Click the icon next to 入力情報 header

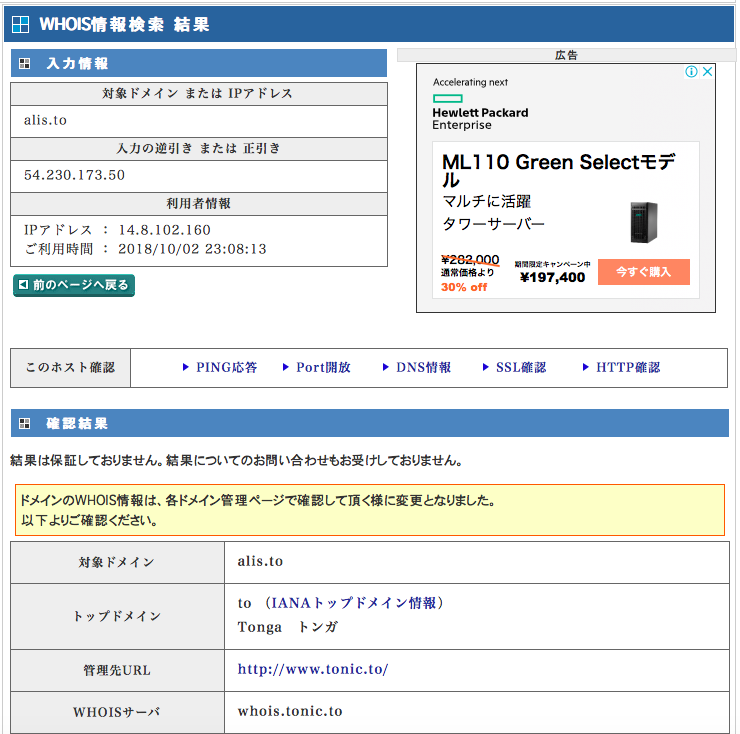[25, 63]
